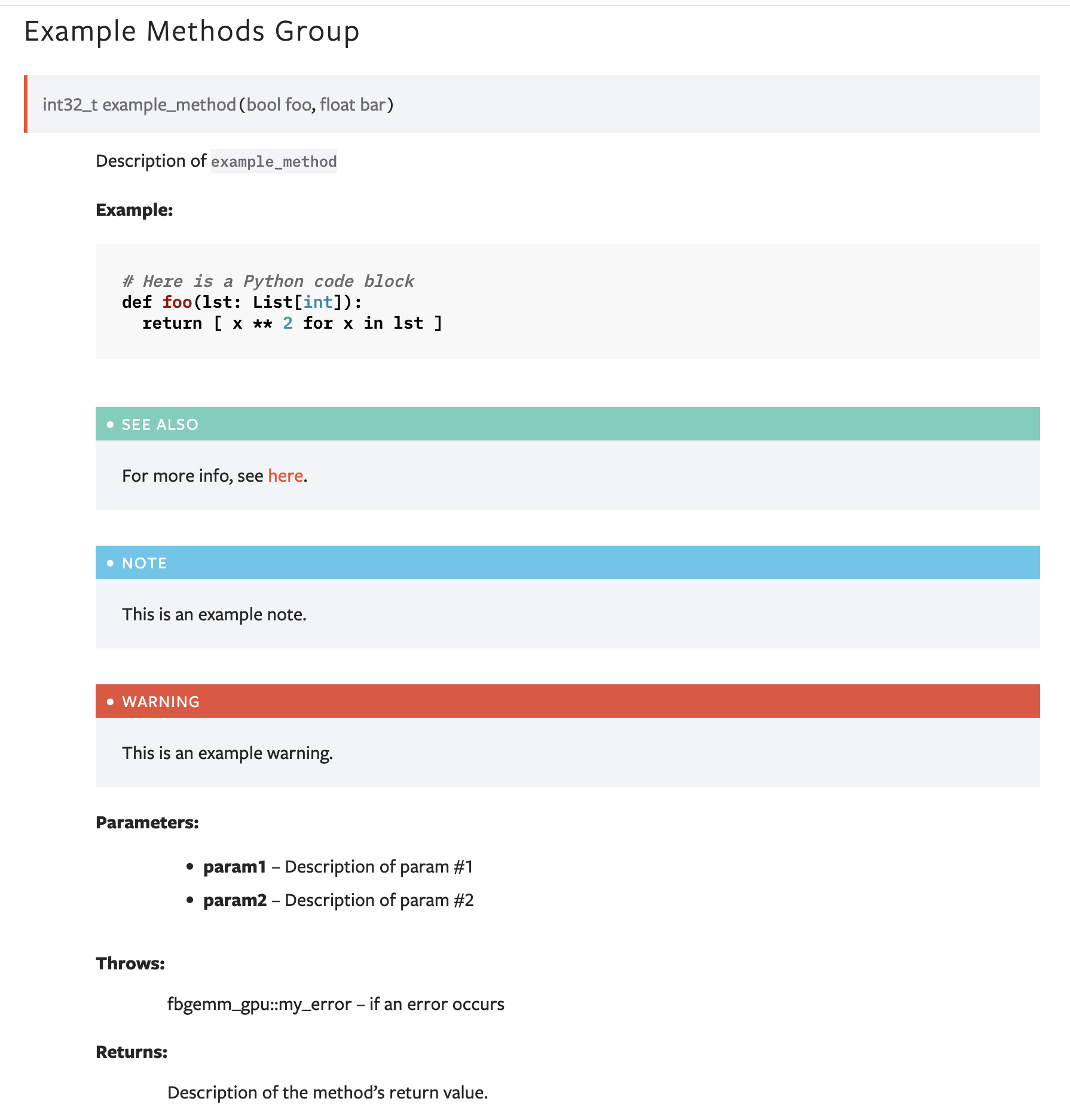Click the blue NOTE header bar

pos(568,562)
